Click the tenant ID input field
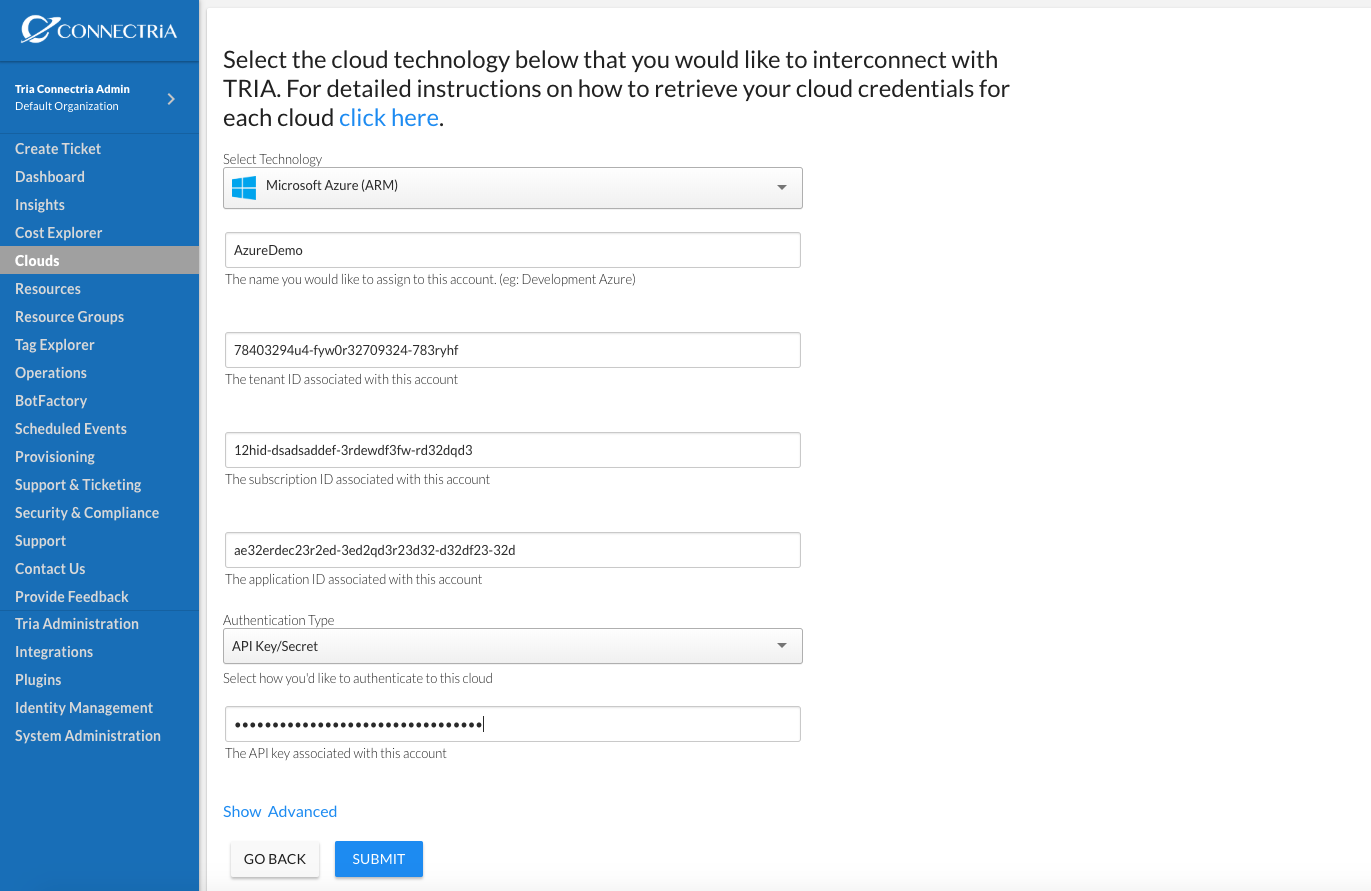The height and width of the screenshot is (891, 1371). (512, 350)
